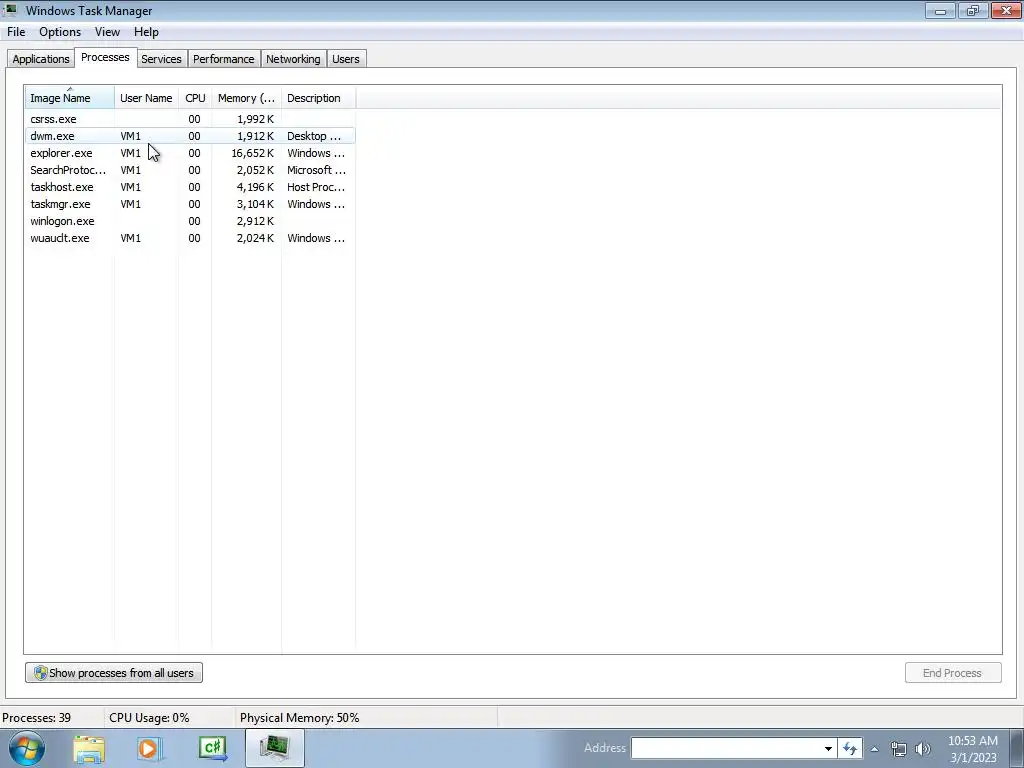
Task: Switch to the Users tab
Action: (345, 59)
